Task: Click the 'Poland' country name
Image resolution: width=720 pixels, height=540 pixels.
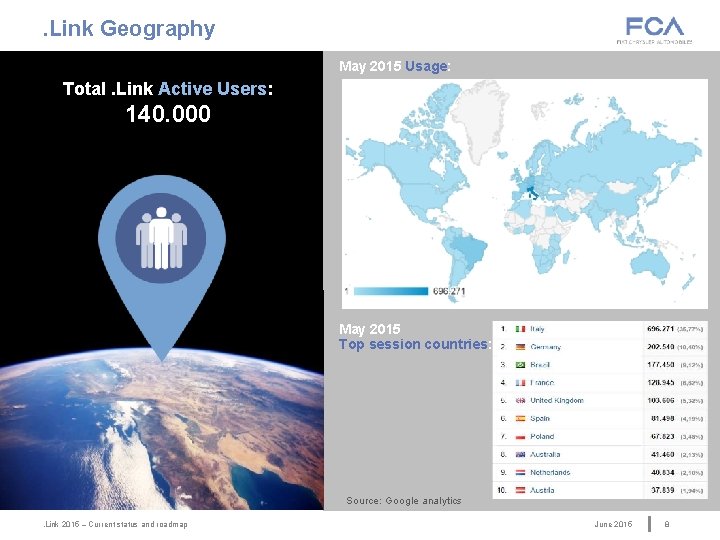Action: pos(542,436)
